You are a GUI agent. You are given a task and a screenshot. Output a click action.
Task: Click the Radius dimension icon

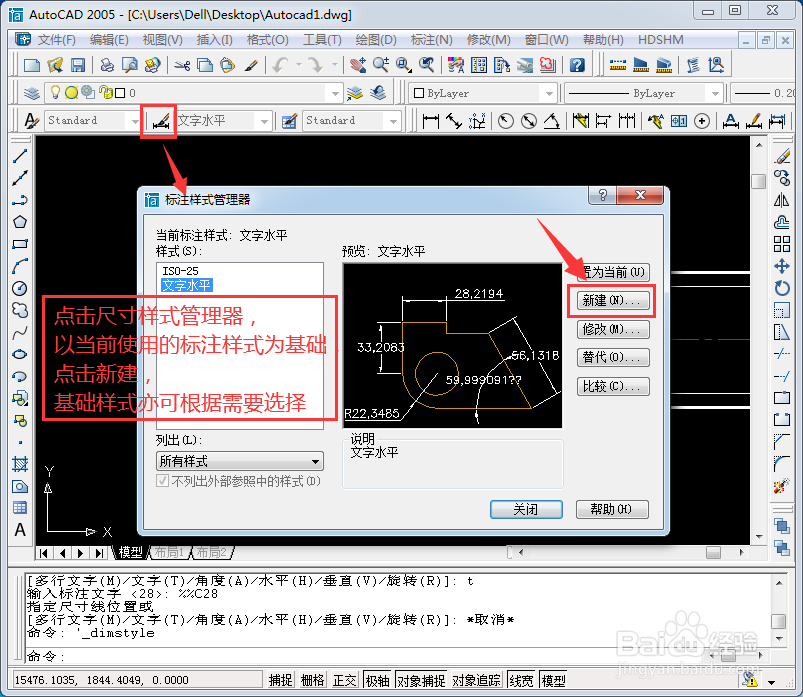505,121
